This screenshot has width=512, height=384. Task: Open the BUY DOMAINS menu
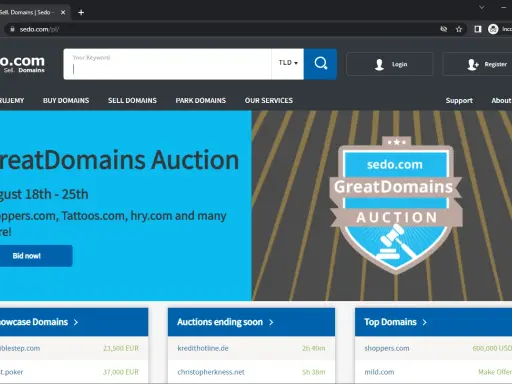click(x=66, y=100)
